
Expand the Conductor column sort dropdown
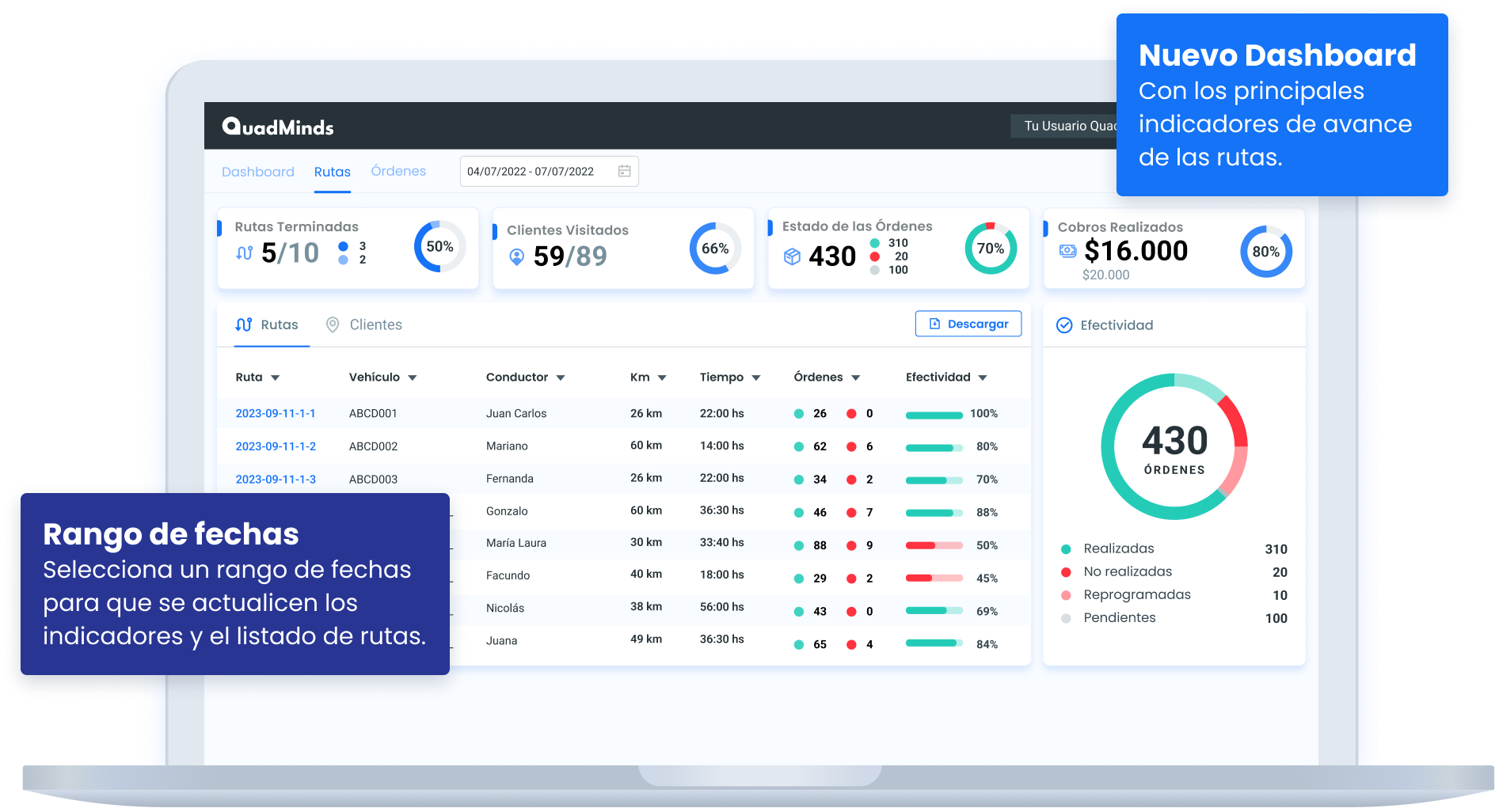[x=561, y=378]
